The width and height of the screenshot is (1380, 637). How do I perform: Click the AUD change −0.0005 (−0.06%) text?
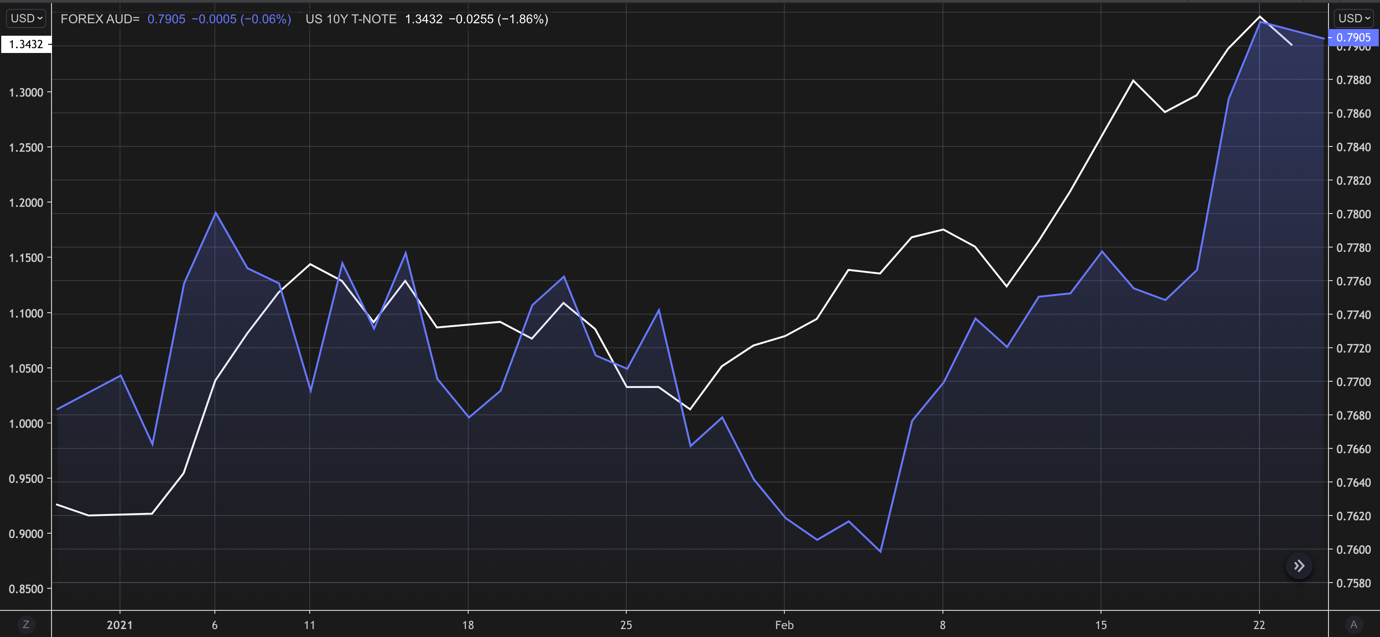click(x=241, y=19)
